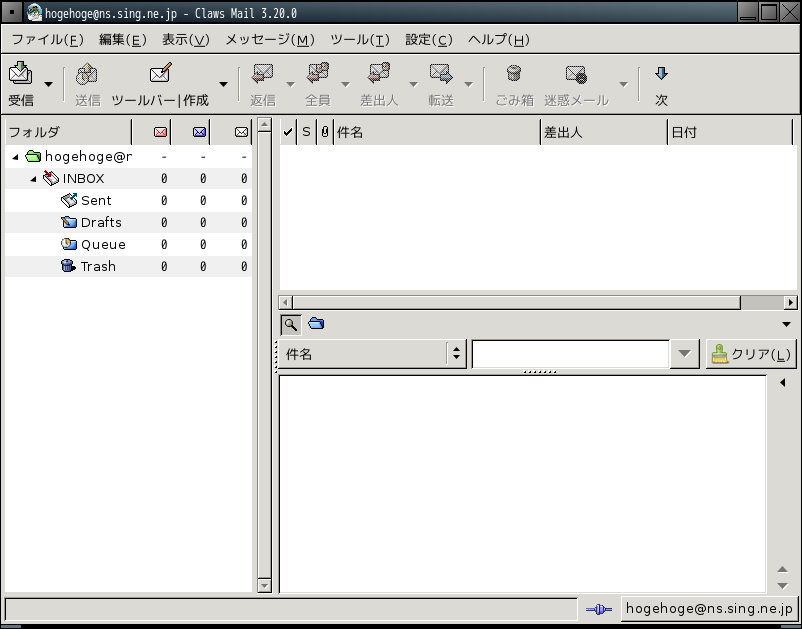Toggle the online/offline connection status icon
The height and width of the screenshot is (629, 802).
point(598,608)
